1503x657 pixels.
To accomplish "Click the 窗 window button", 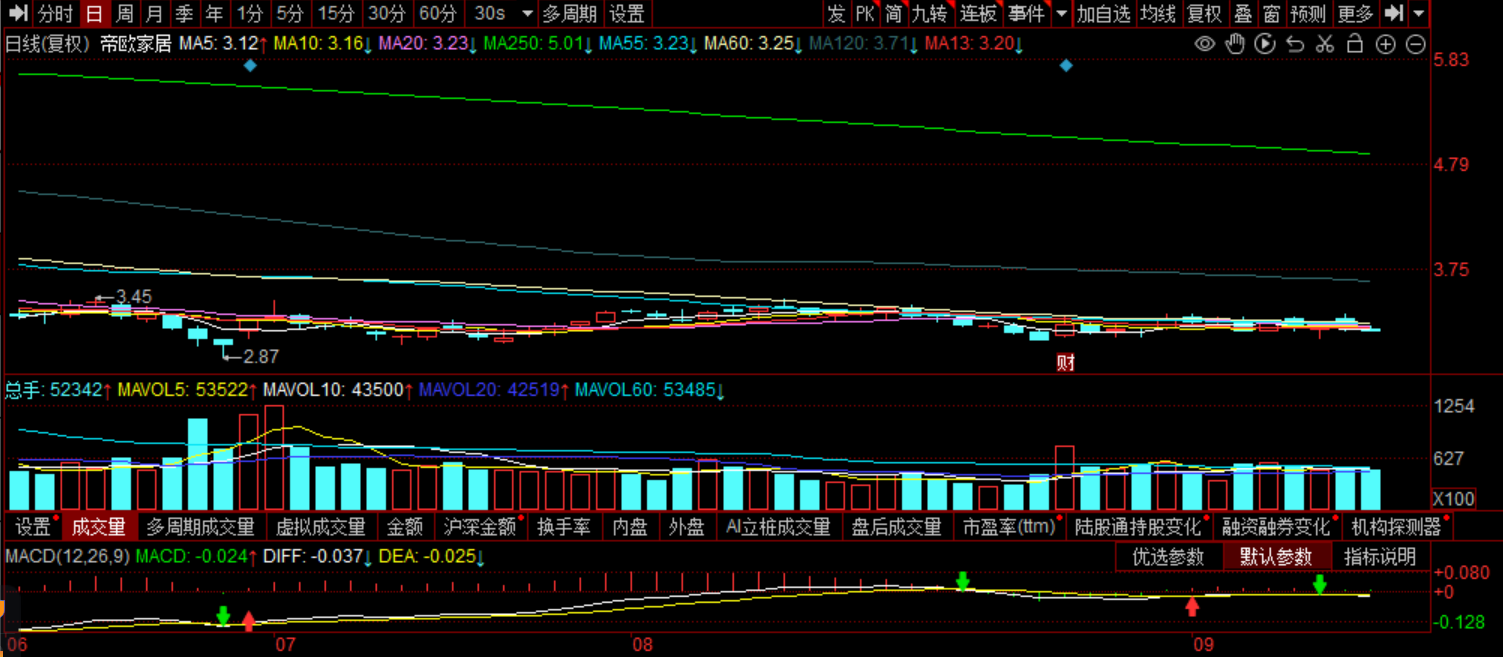I will (1271, 14).
